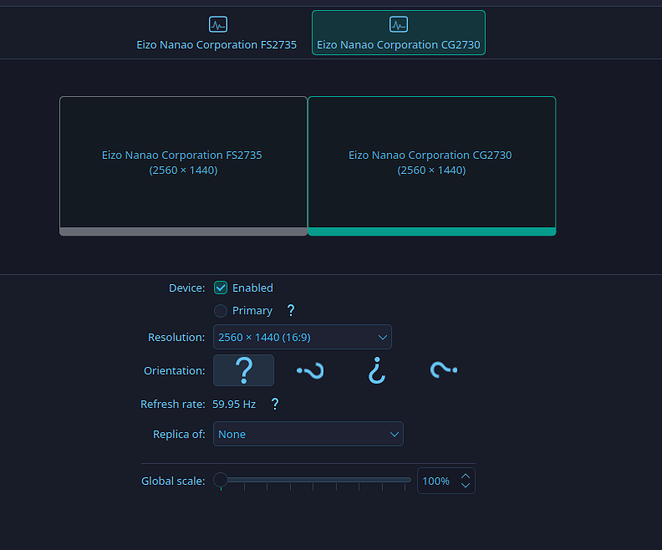Screen dimensions: 662x550
Task: Choose the second orientation icon with dot on left
Action: point(310,371)
